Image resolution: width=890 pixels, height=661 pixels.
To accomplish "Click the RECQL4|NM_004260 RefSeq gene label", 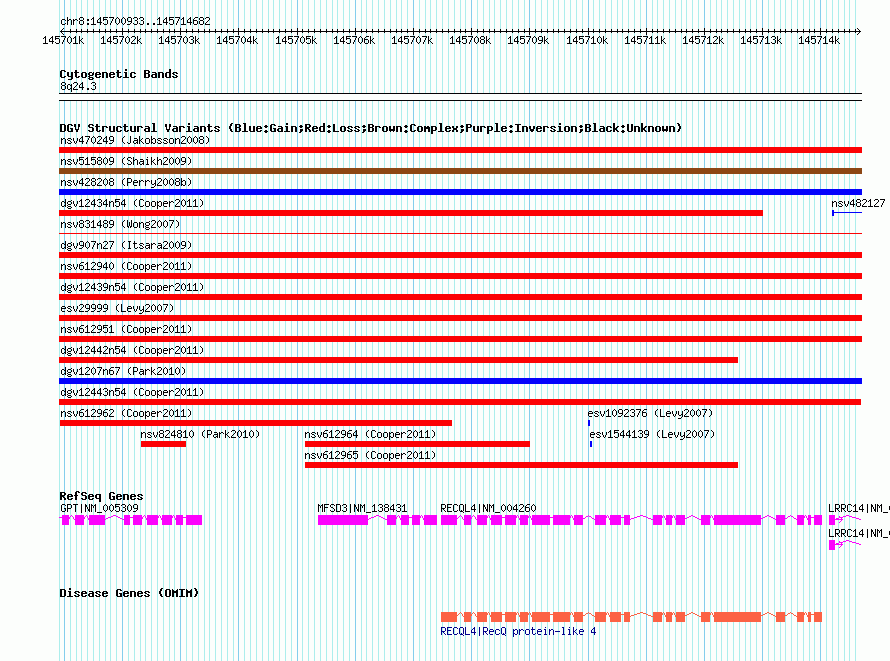I will [x=488, y=508].
